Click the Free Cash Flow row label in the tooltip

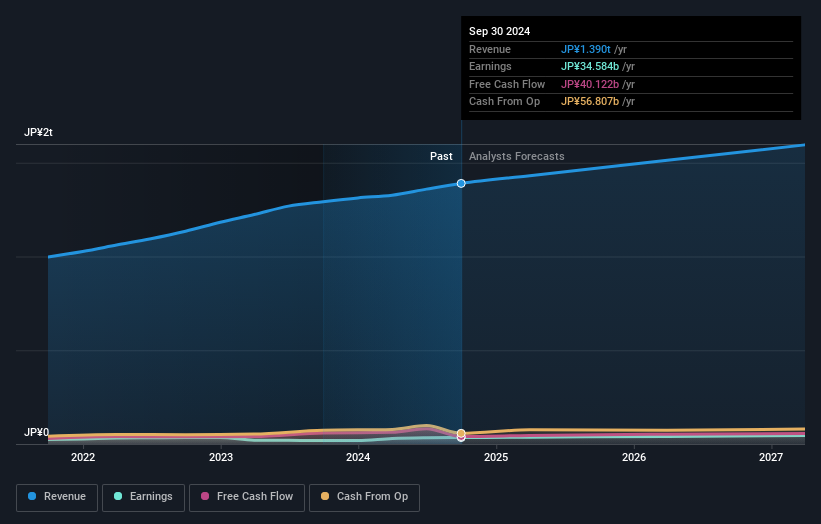(x=507, y=84)
